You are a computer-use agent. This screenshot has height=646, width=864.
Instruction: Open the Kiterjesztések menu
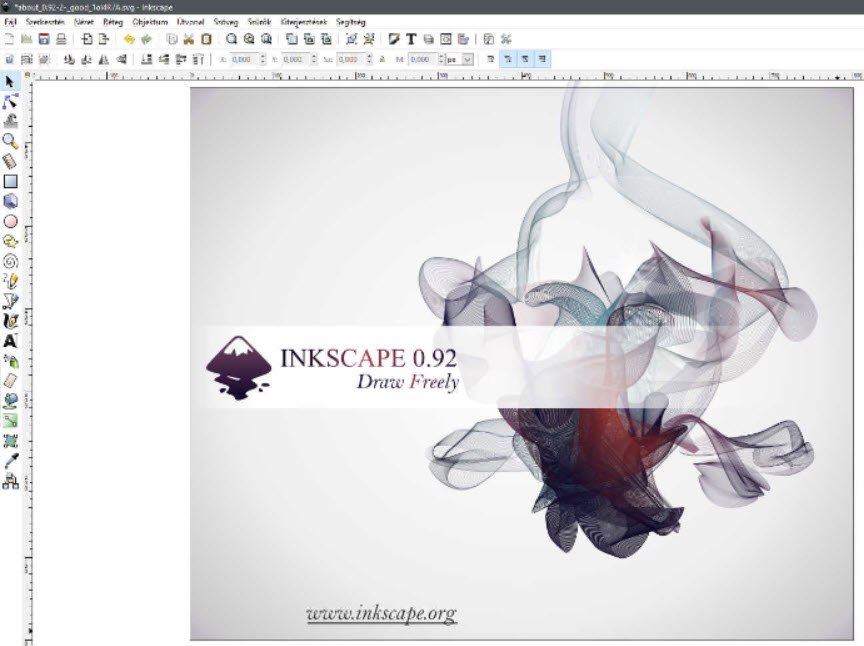304,22
